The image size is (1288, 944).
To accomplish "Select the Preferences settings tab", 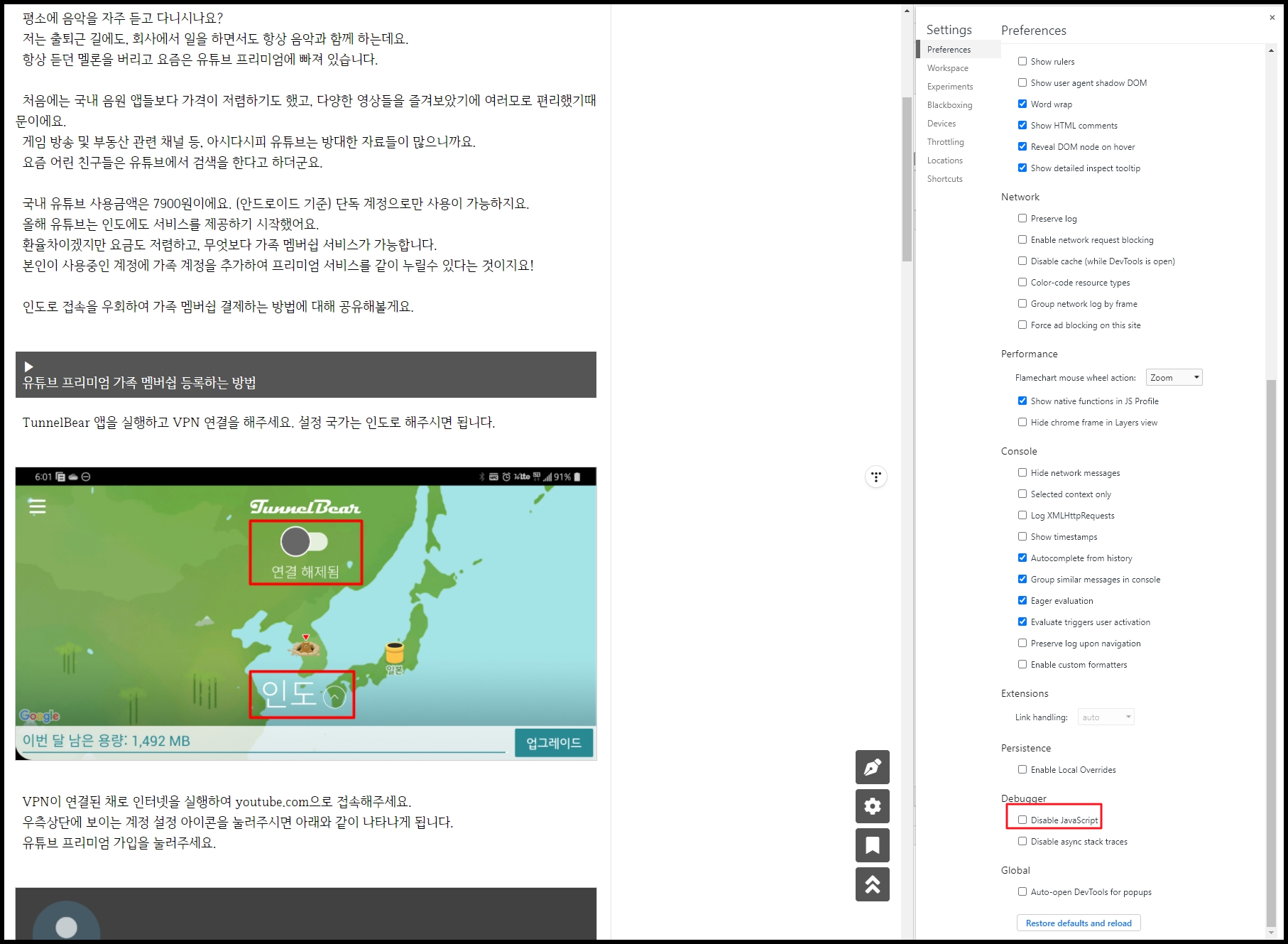I will [x=949, y=50].
